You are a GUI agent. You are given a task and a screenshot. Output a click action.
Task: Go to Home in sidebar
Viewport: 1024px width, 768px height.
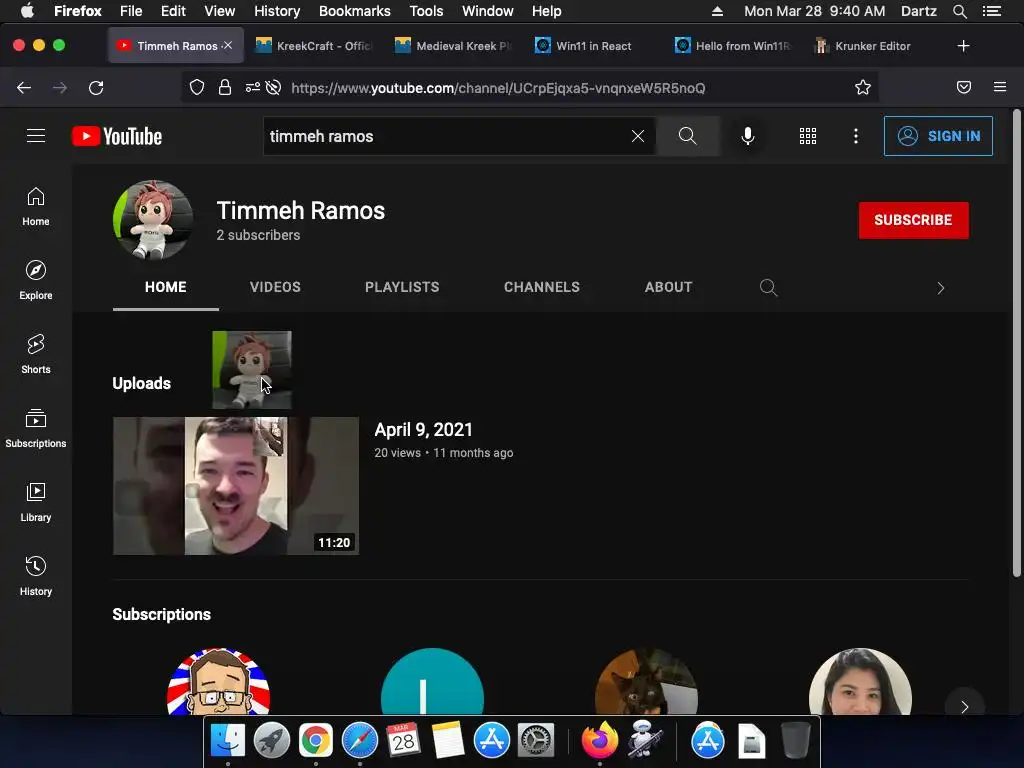(36, 207)
